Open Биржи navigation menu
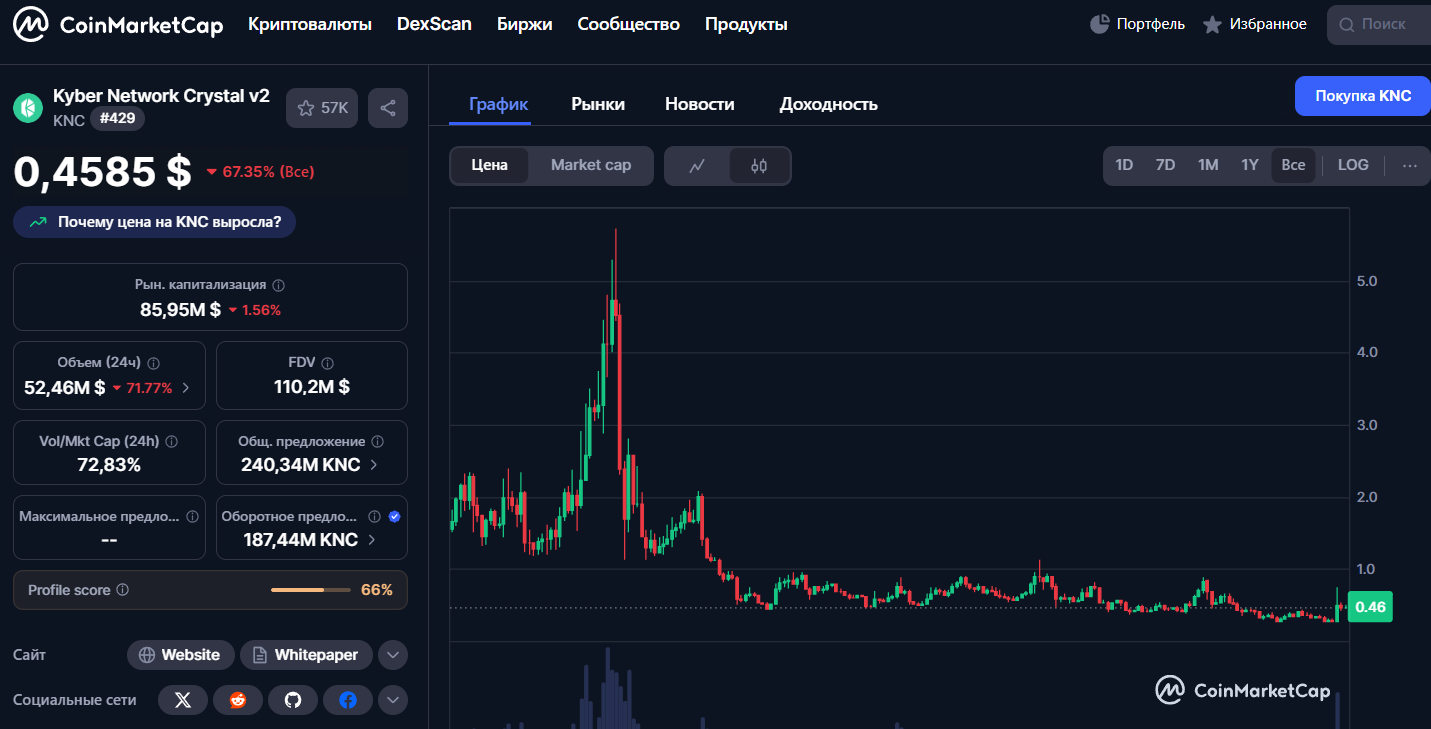 (524, 24)
